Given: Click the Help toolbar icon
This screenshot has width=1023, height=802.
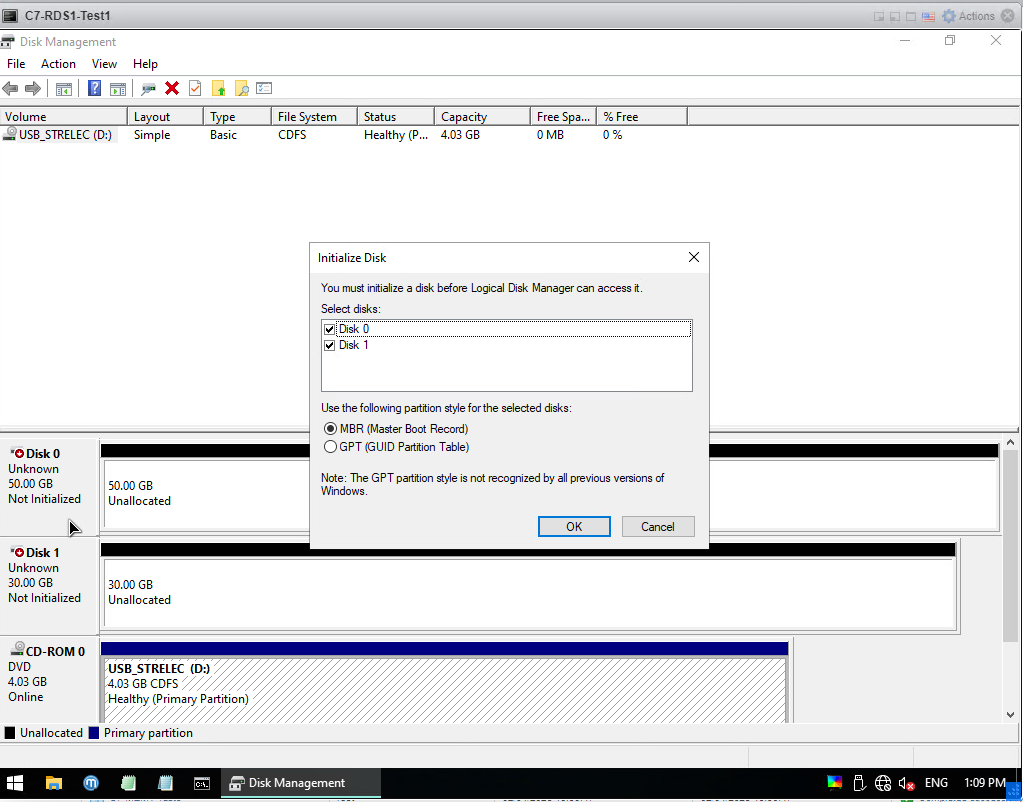Looking at the screenshot, I should [x=94, y=88].
